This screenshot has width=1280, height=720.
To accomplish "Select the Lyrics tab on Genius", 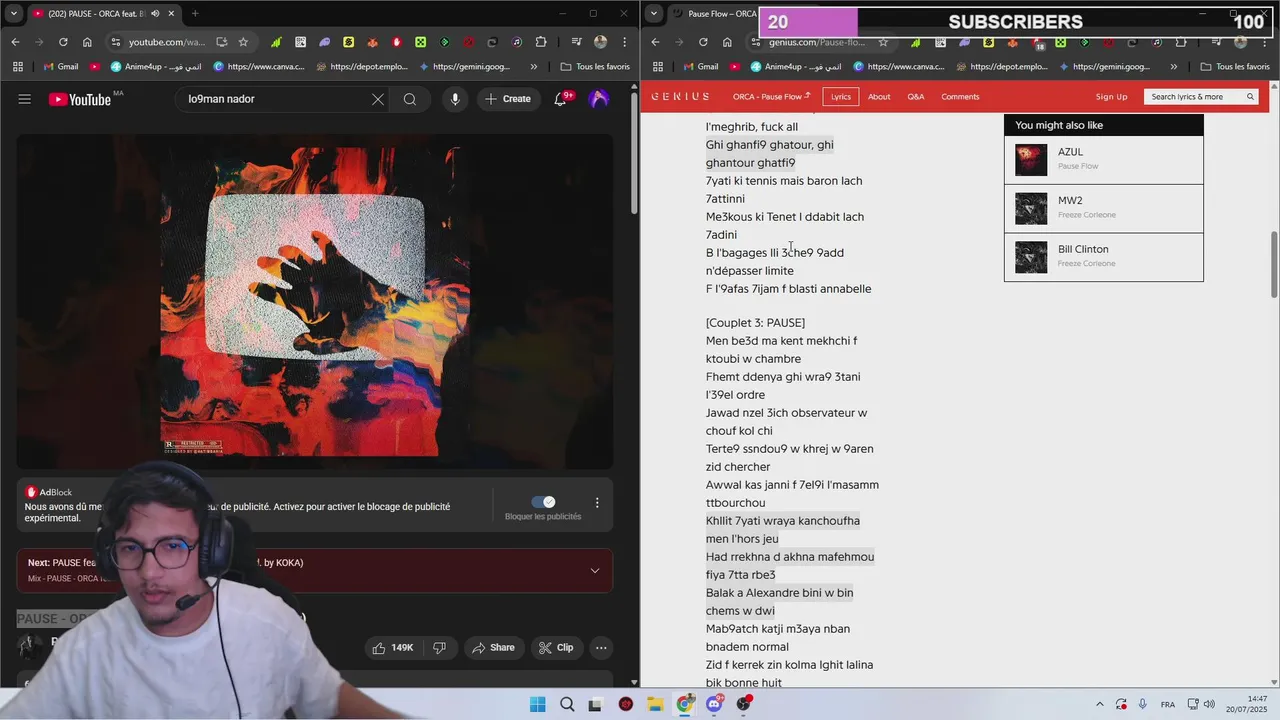I will pyautogui.click(x=841, y=97).
